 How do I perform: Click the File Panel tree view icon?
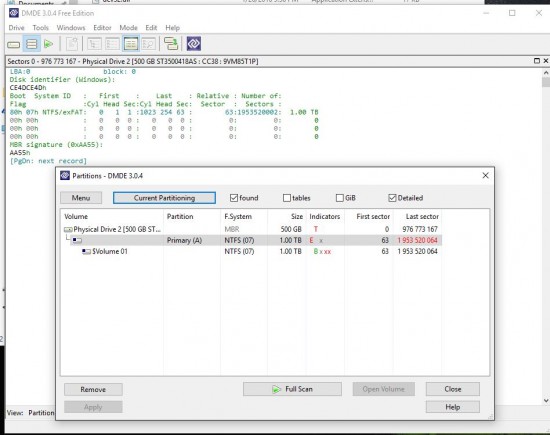(x=94, y=44)
